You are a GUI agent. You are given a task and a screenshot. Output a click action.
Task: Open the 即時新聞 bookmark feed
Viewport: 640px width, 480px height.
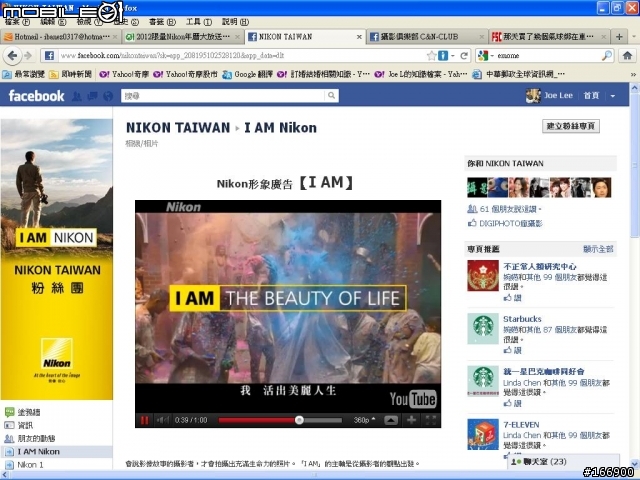pos(70,74)
